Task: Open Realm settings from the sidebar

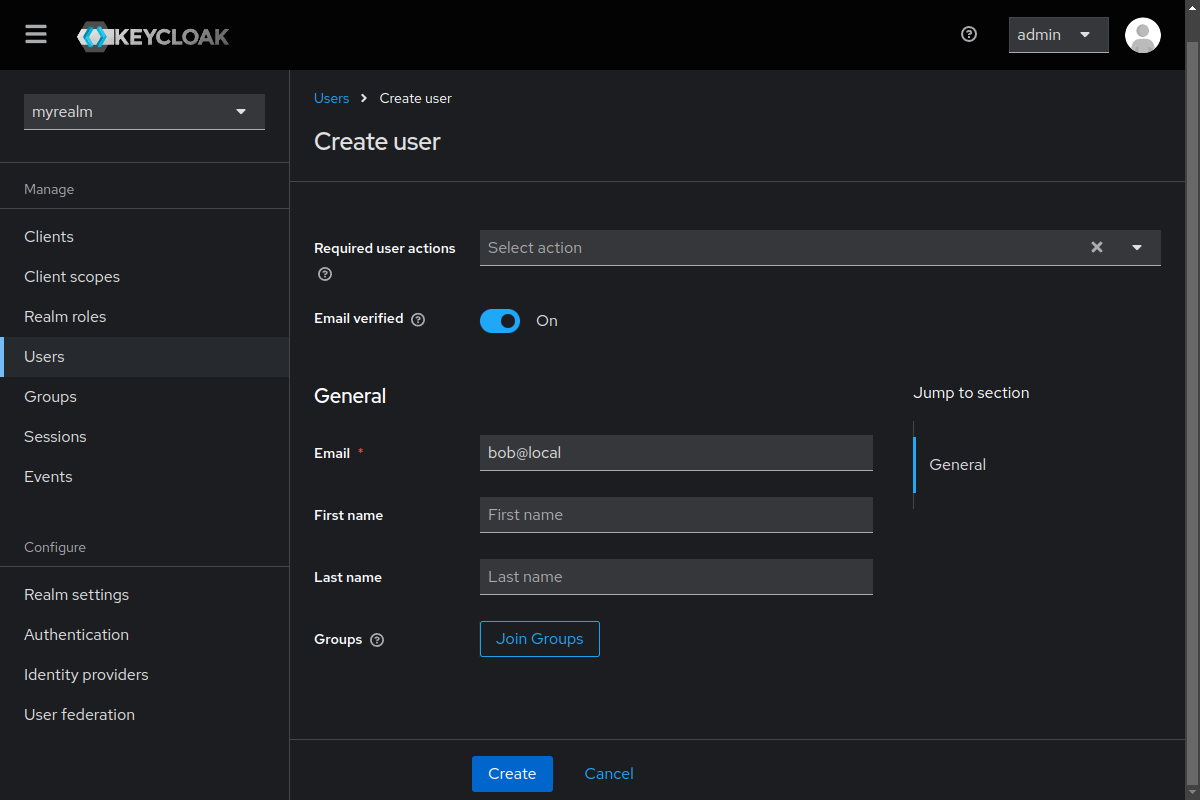Action: tap(76, 595)
